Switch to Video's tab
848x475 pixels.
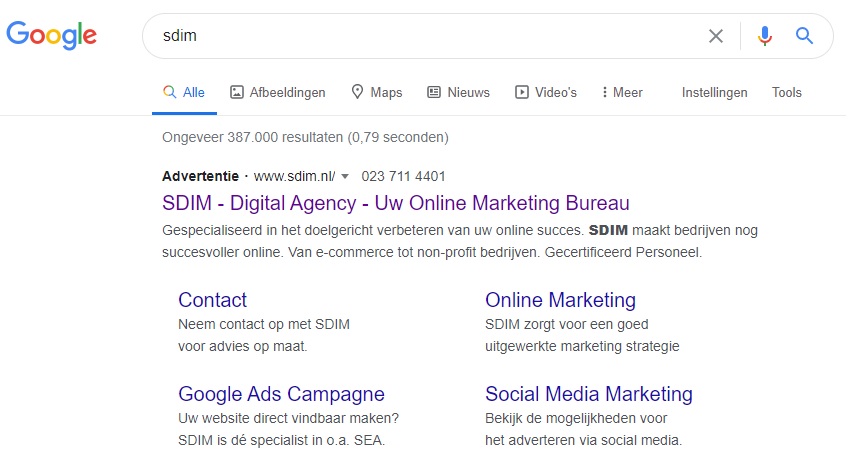point(546,93)
